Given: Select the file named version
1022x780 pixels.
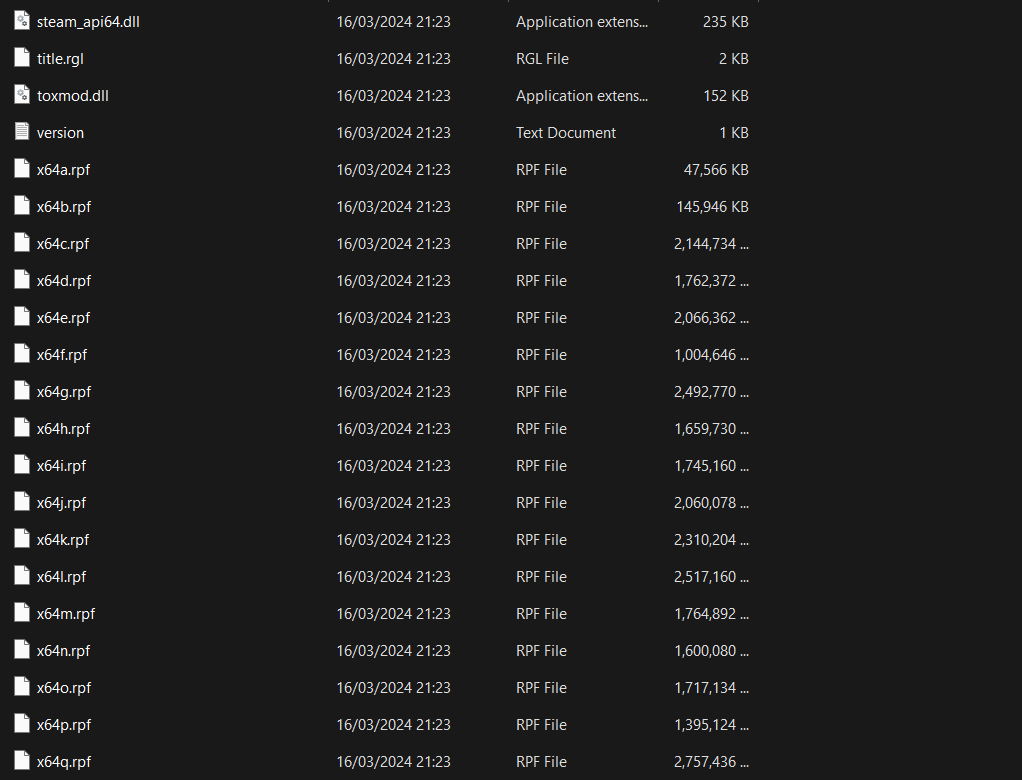Looking at the screenshot, I should coord(60,133).
